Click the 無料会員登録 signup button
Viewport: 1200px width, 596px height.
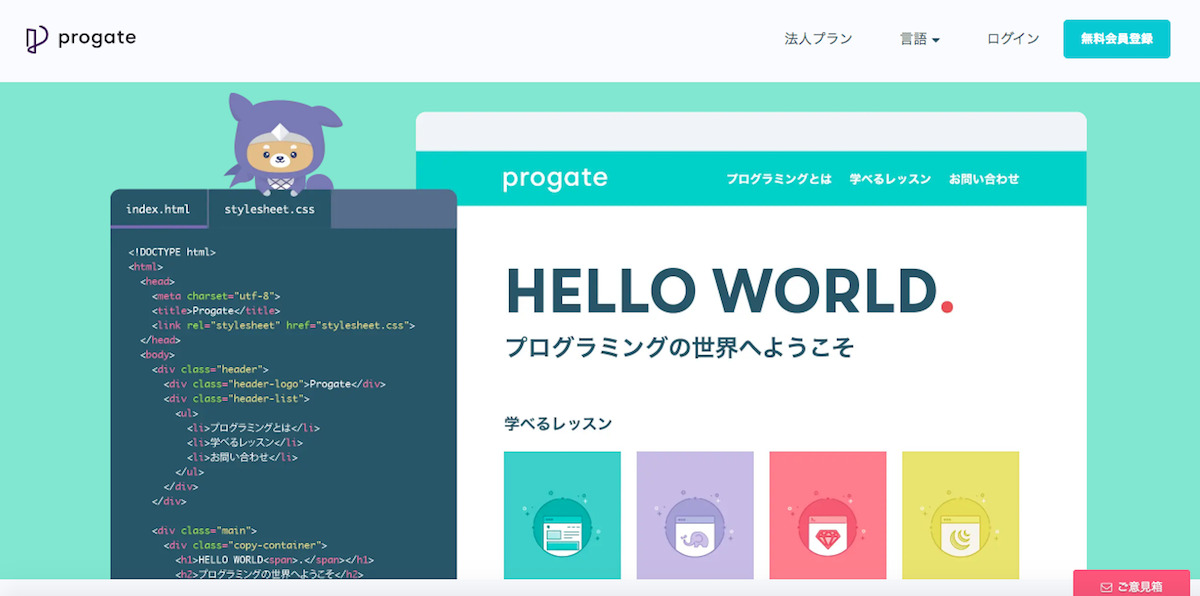[1116, 39]
